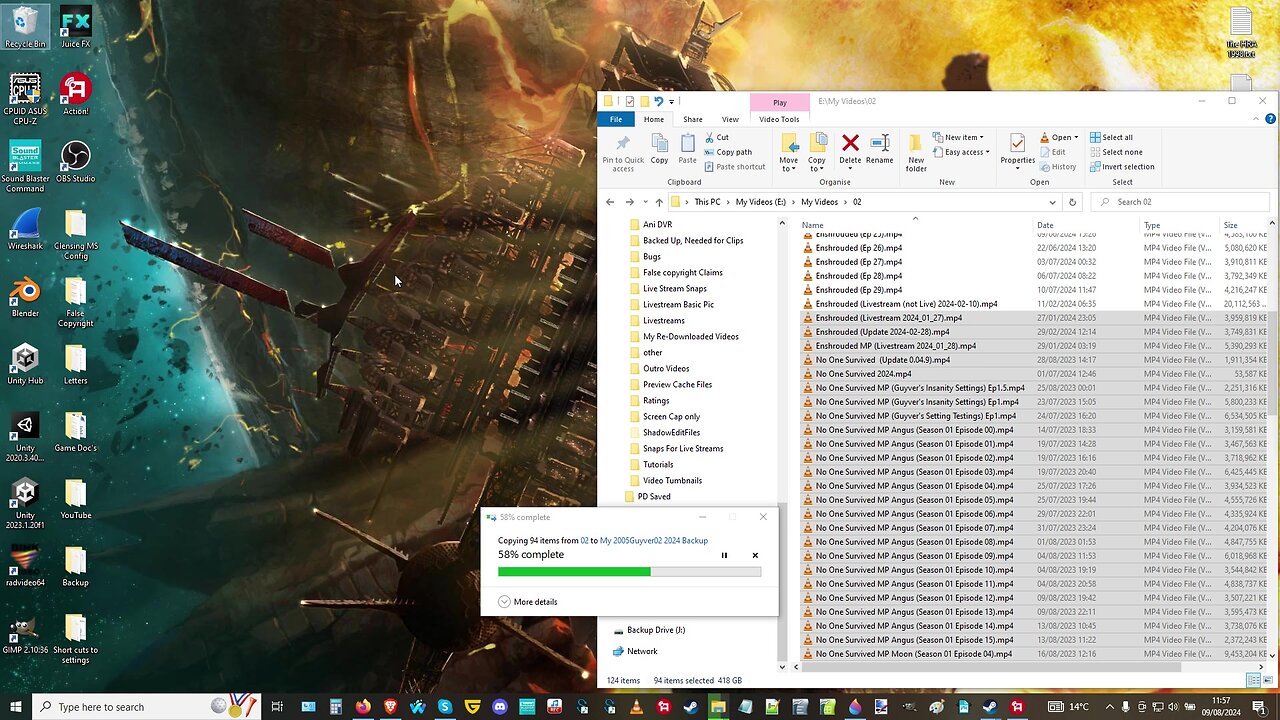Switch to large icons view layout

[x=1267, y=681]
